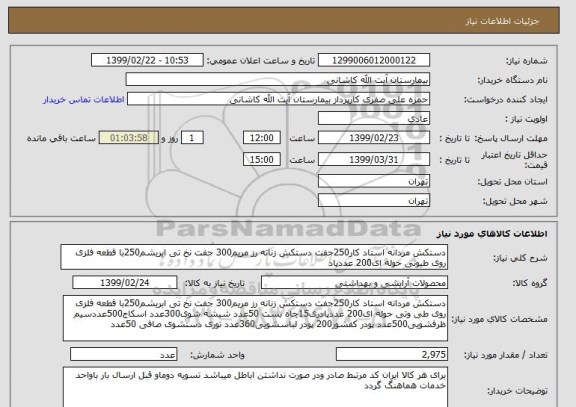This screenshot has width=576, height=407.
Task: Click the request creator field حمزه علی صفری
Action: (x=278, y=100)
